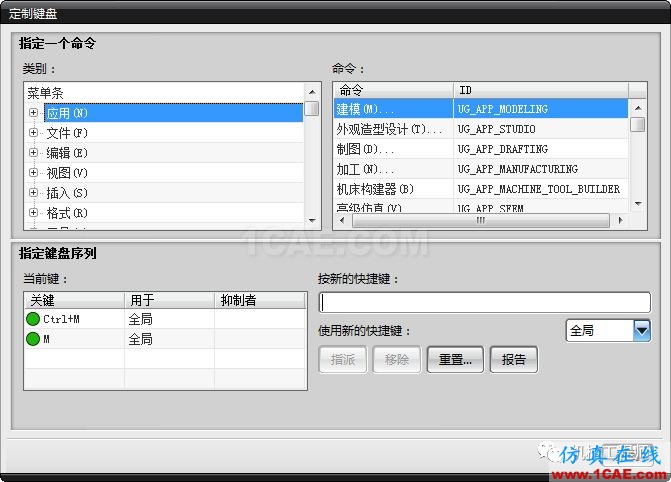The width and height of the screenshot is (671, 482).
Task: Click green status icon beside Ctrl+M
Action: 33,319
